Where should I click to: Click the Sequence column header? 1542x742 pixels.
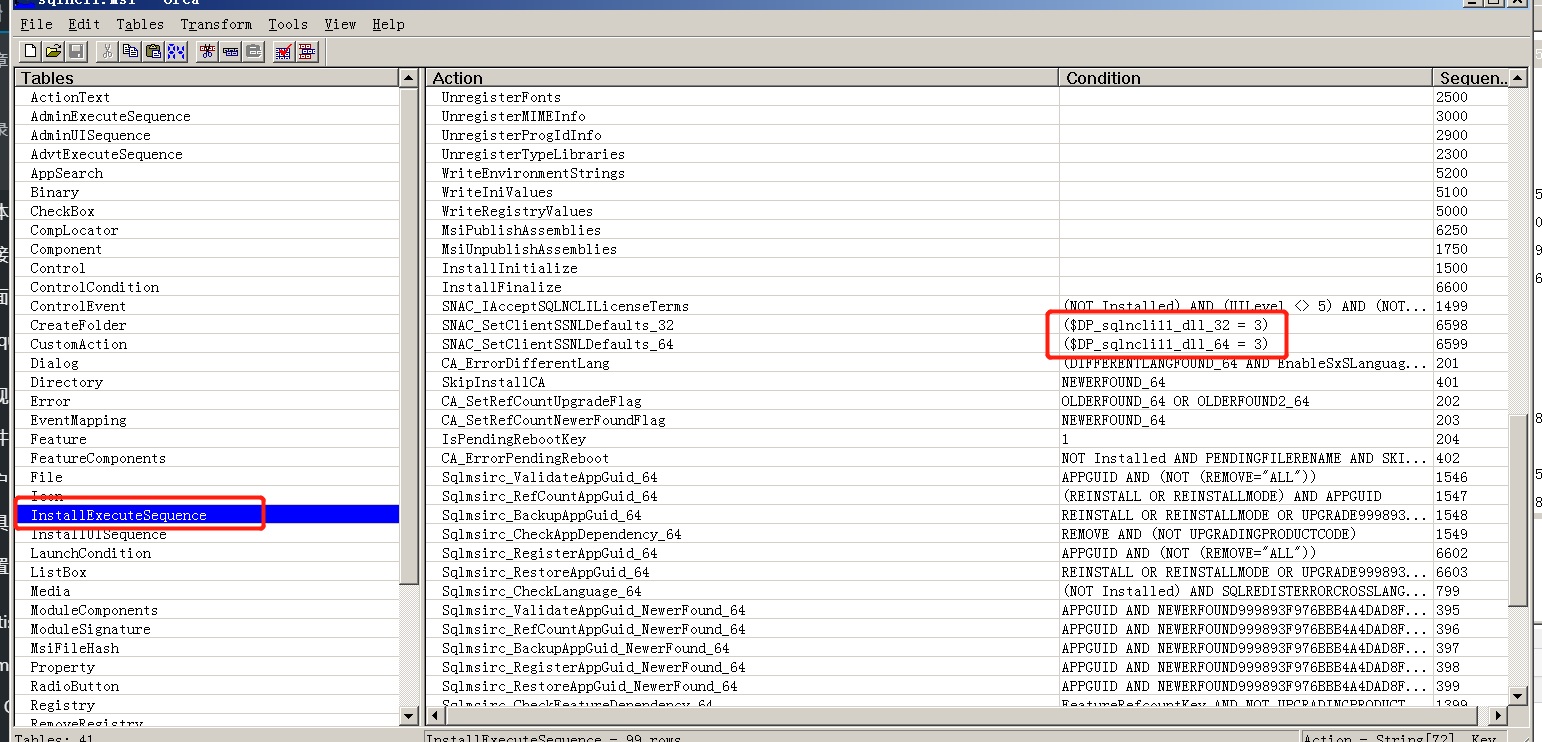tap(1470, 78)
